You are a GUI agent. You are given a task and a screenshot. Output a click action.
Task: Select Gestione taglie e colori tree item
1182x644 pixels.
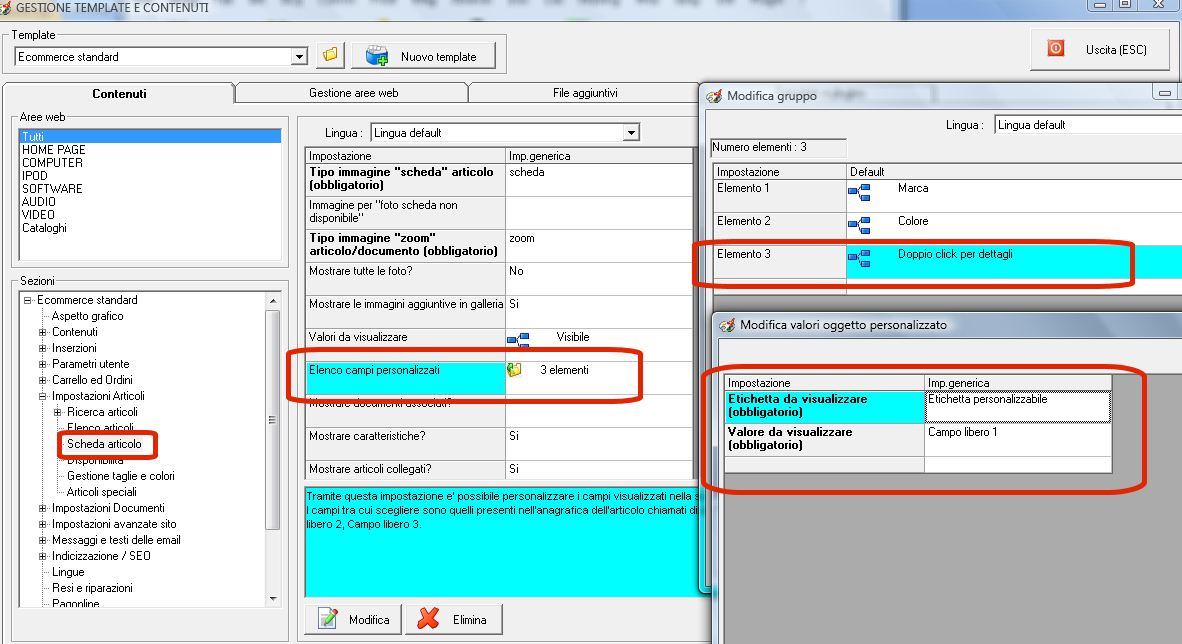click(x=121, y=476)
